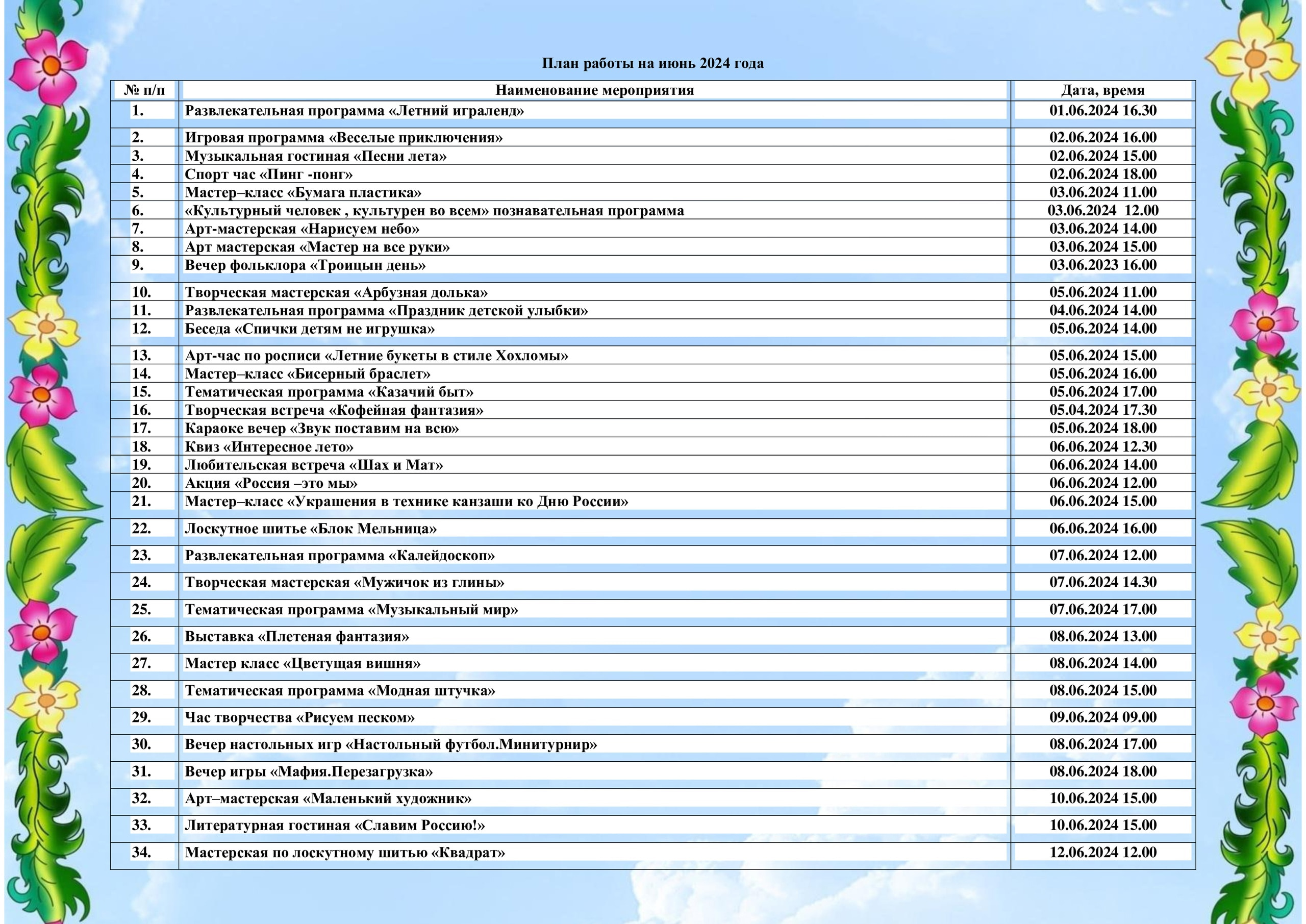Click karaoke evening «Звук поставим на всю»
The image size is (1306, 924).
click(322, 429)
